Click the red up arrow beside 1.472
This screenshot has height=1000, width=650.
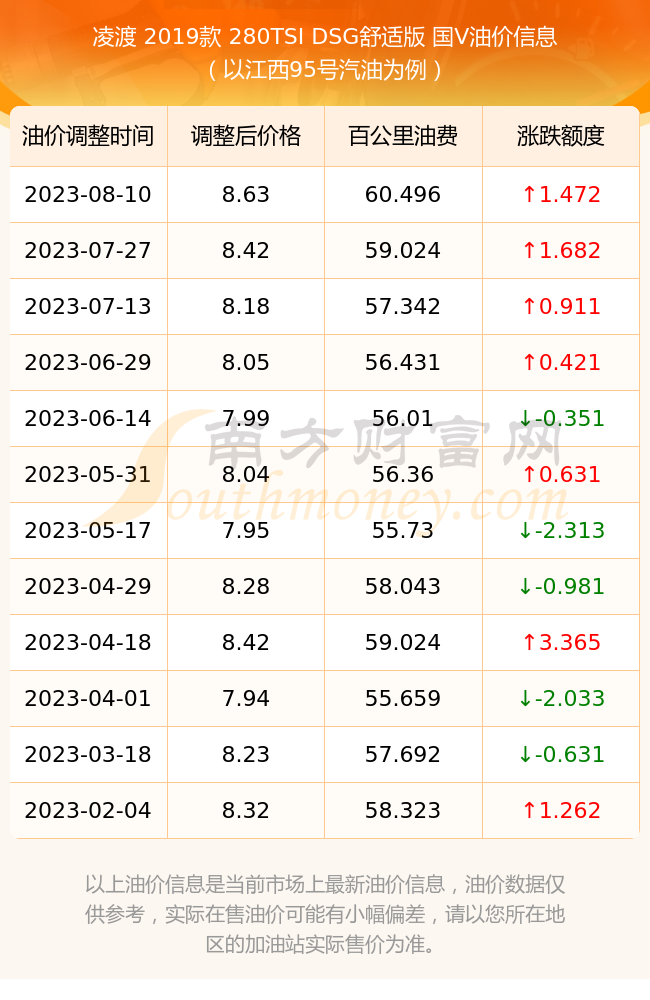[529, 194]
